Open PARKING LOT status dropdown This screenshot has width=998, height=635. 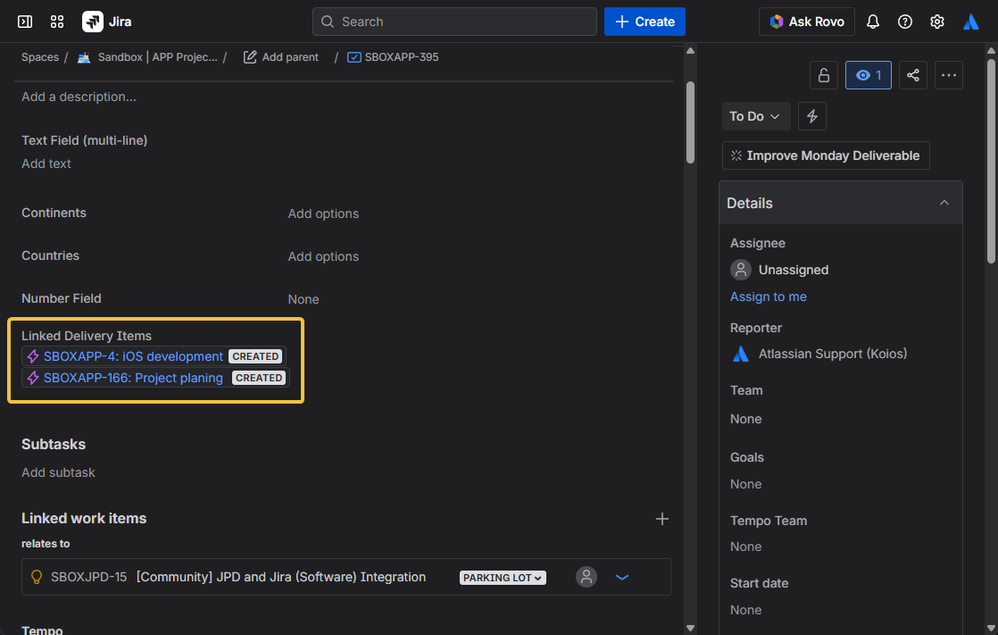(503, 578)
